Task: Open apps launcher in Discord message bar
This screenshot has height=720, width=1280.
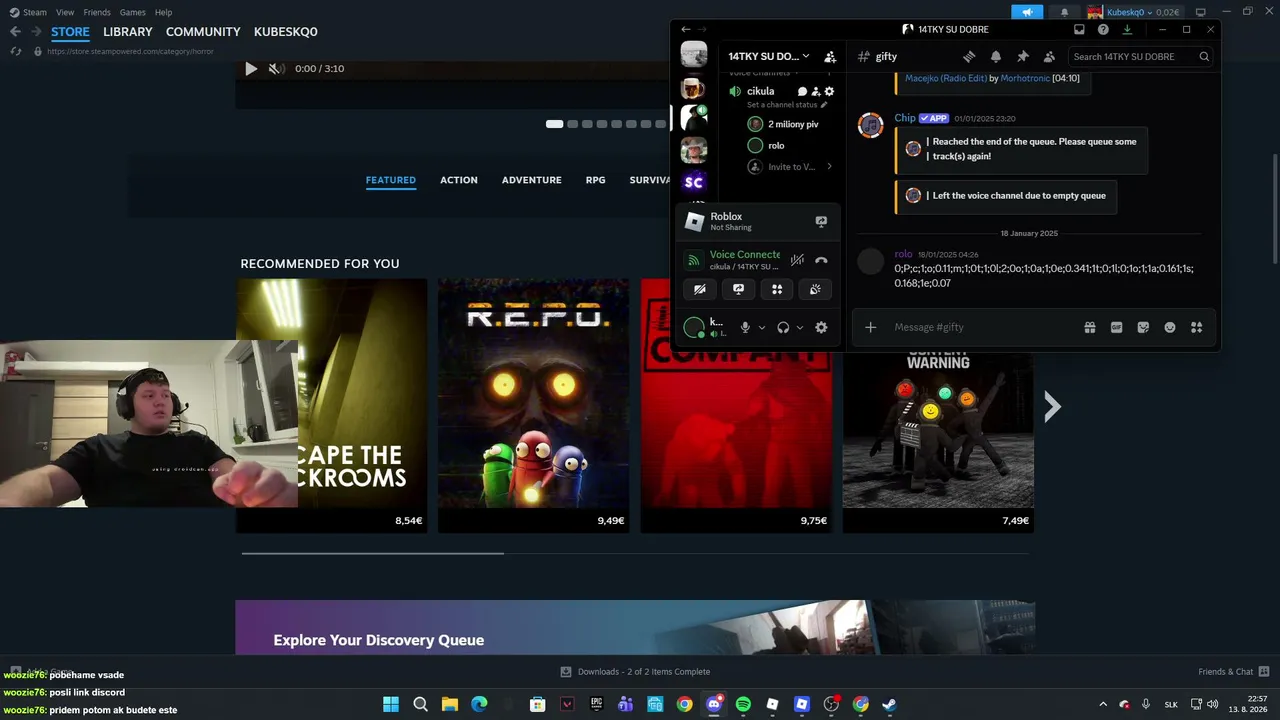Action: [x=1196, y=327]
